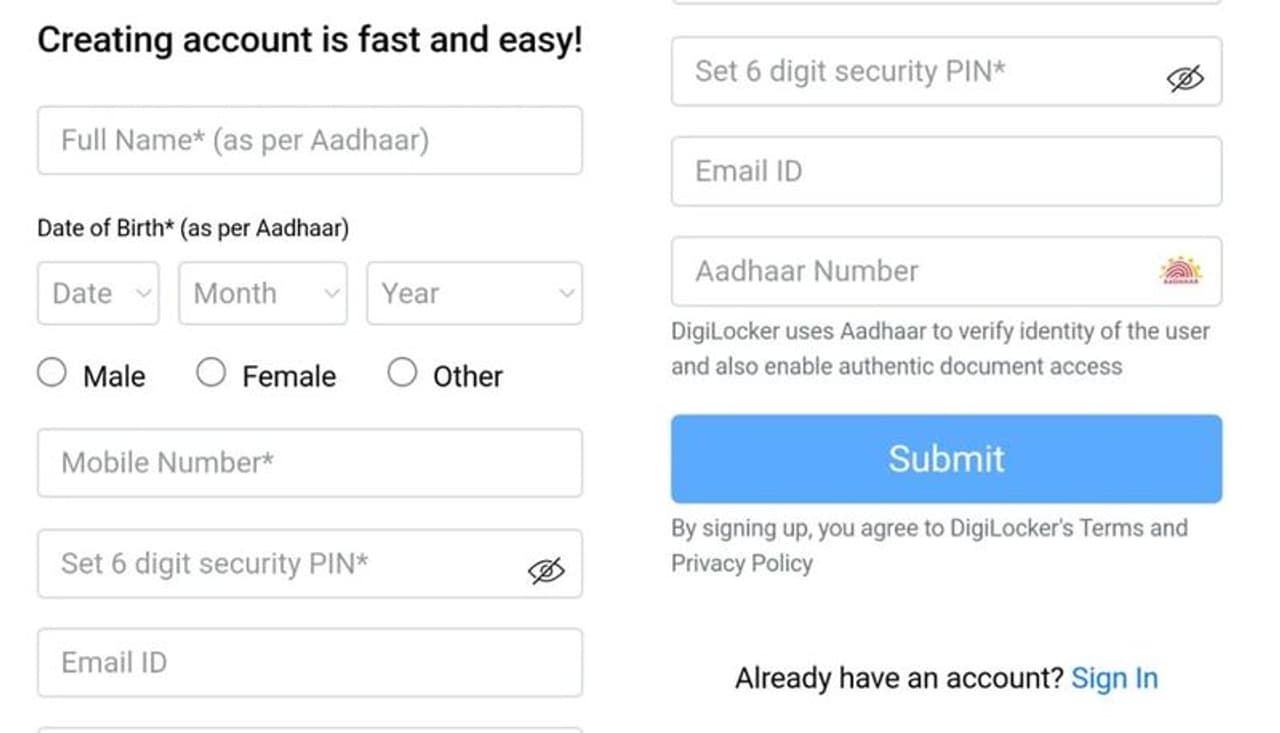Focus the Full Name input field
Image resolution: width=1280 pixels, height=733 pixels.
309,140
